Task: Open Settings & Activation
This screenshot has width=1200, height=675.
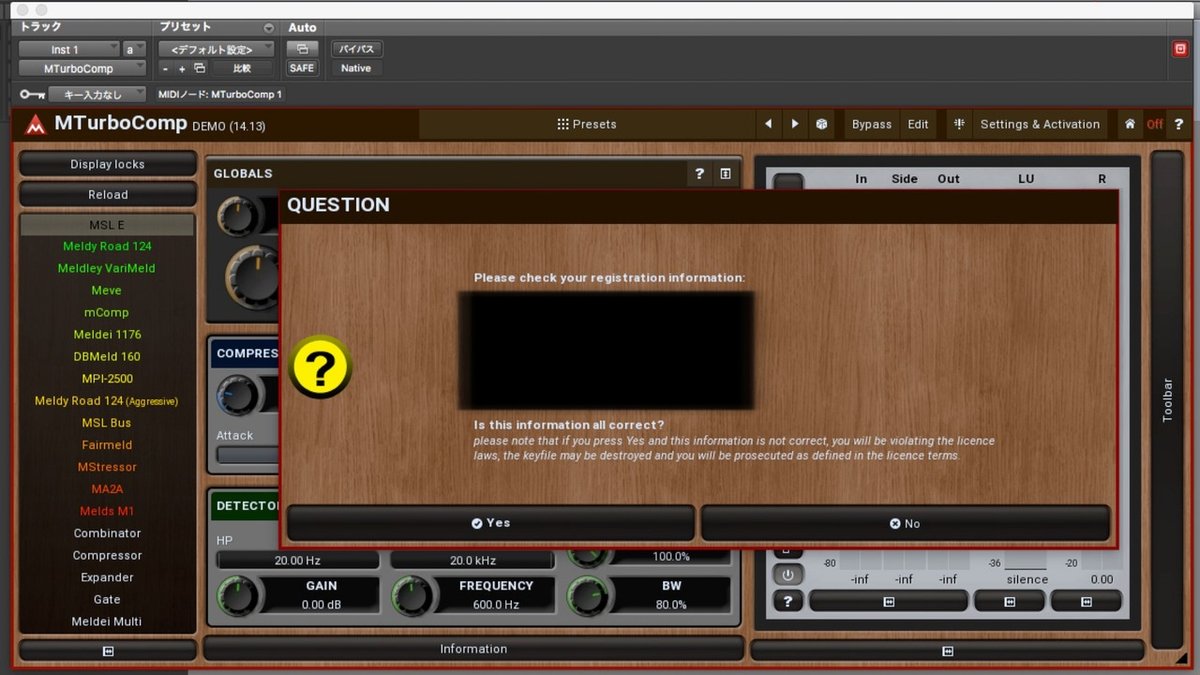Action: click(1040, 124)
